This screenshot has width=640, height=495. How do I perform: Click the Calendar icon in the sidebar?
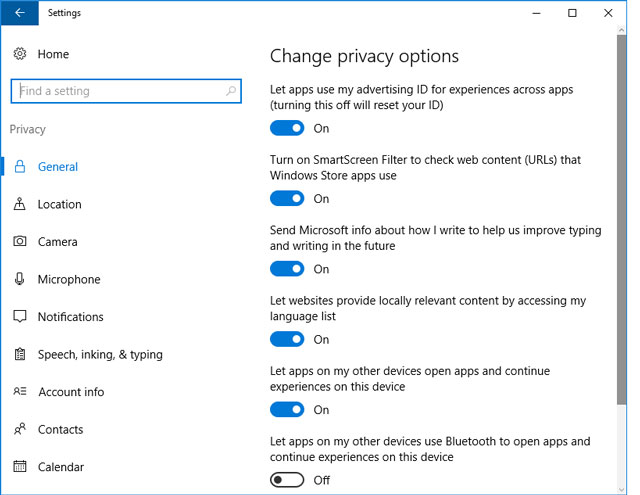(x=20, y=466)
